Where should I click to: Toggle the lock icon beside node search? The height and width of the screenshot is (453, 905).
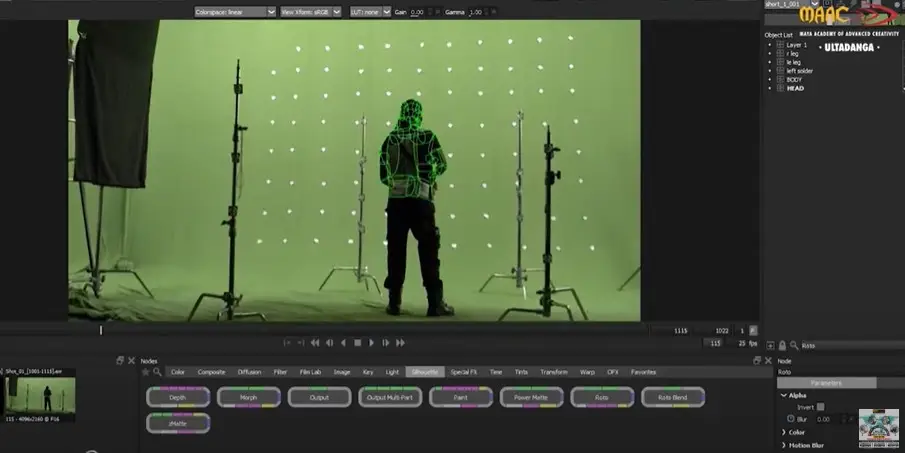coord(782,346)
